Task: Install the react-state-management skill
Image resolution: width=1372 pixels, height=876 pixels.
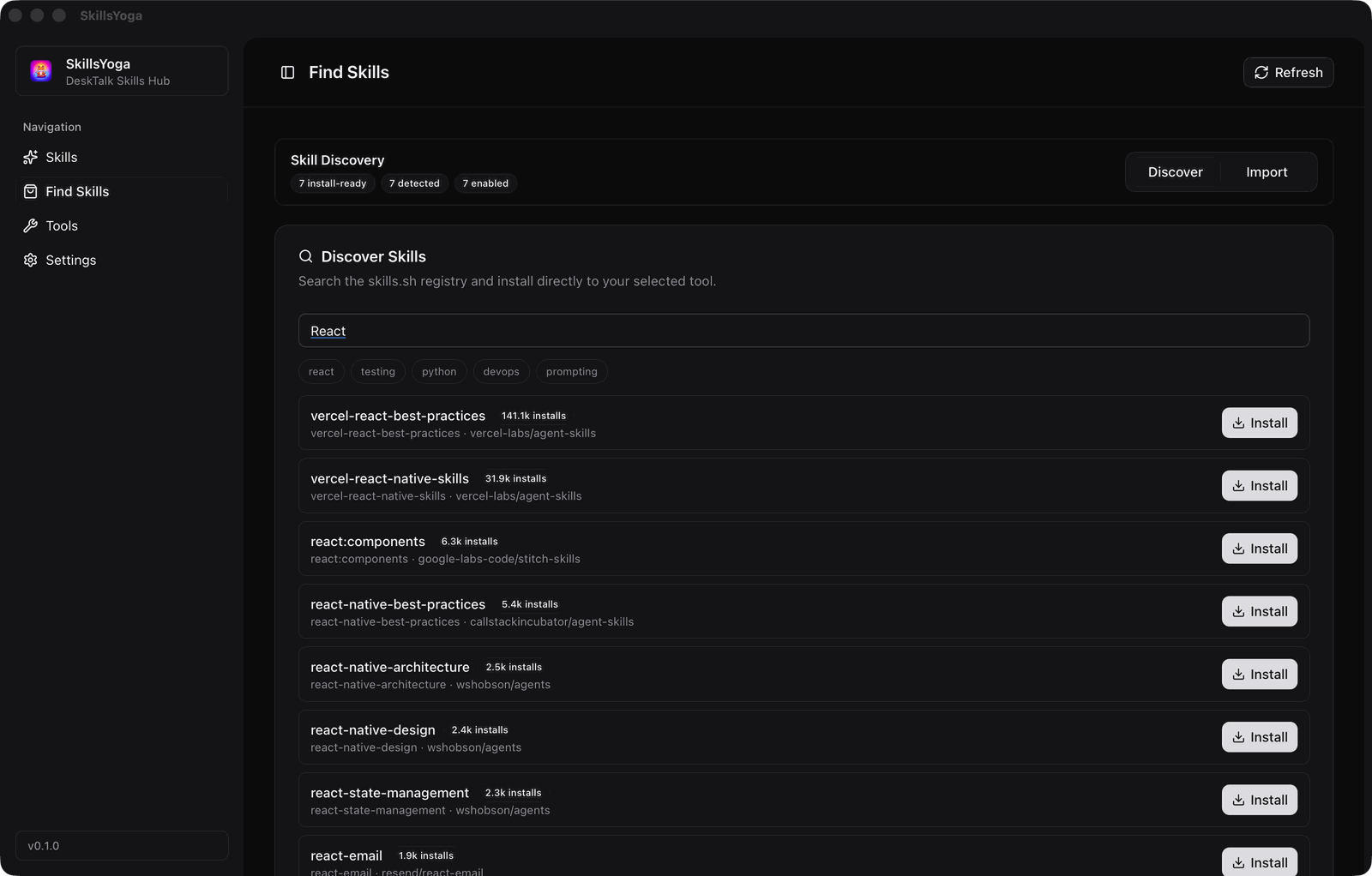Action: click(x=1259, y=800)
